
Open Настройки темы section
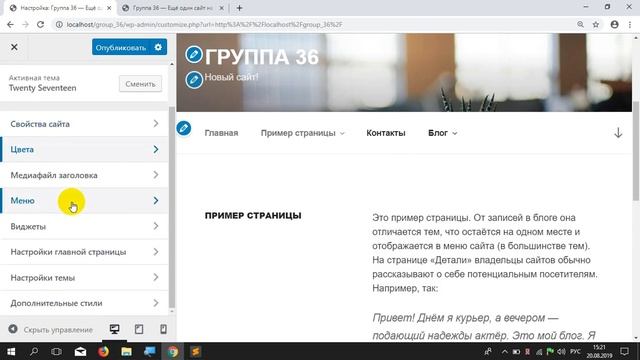[x=84, y=278]
